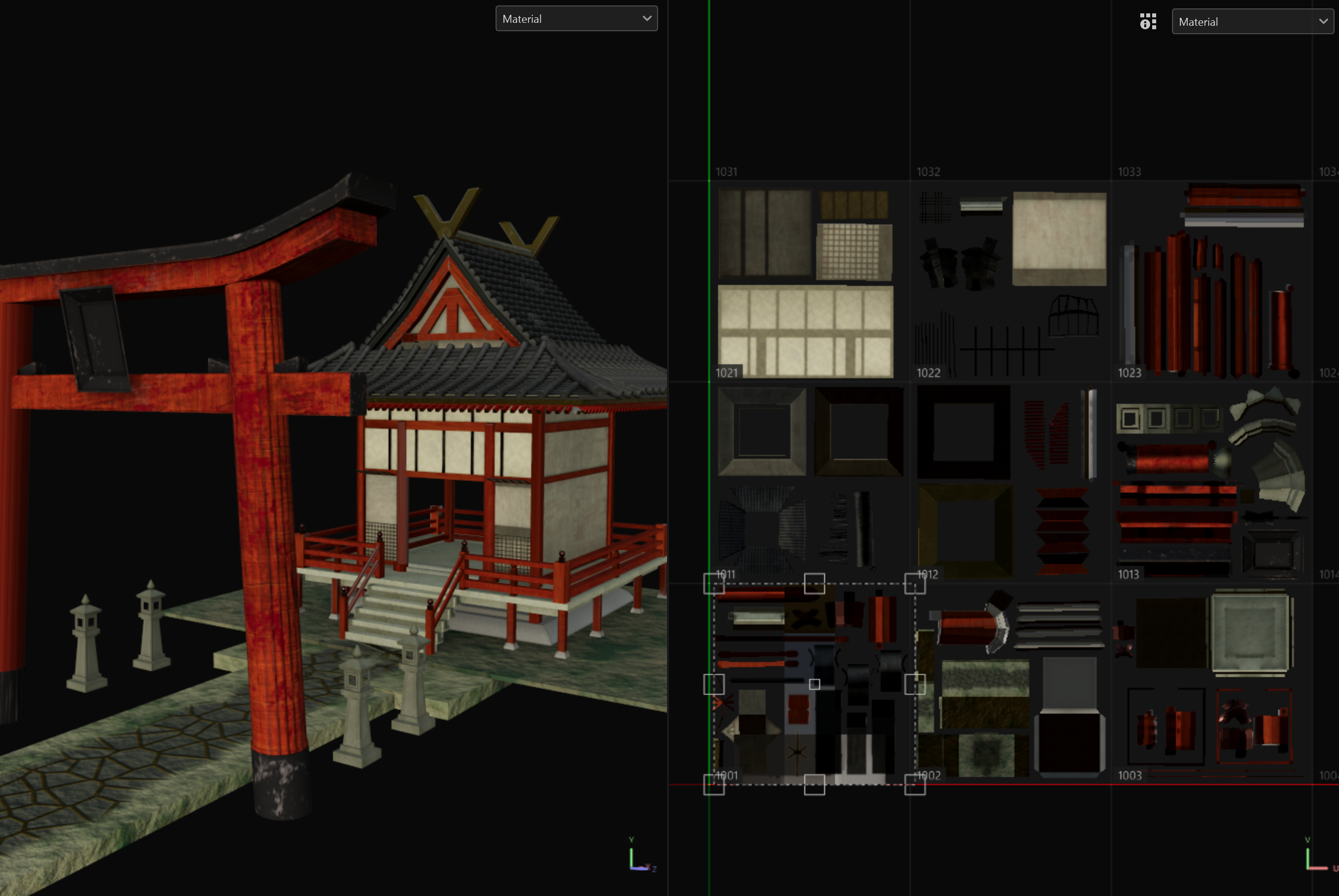Image resolution: width=1339 pixels, height=896 pixels.
Task: Click the small center pivot handle of tile 1001
Action: point(815,684)
